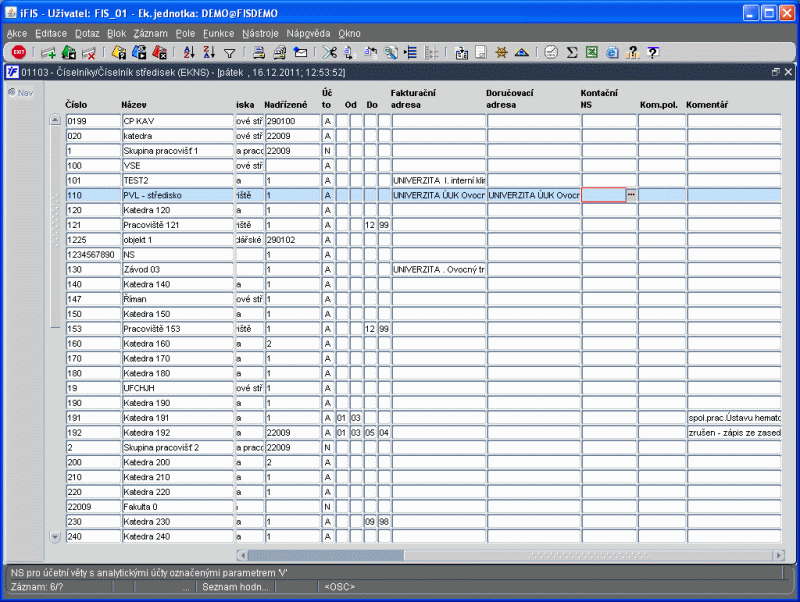Open the Blok menu
800x602 pixels.
[x=116, y=33]
